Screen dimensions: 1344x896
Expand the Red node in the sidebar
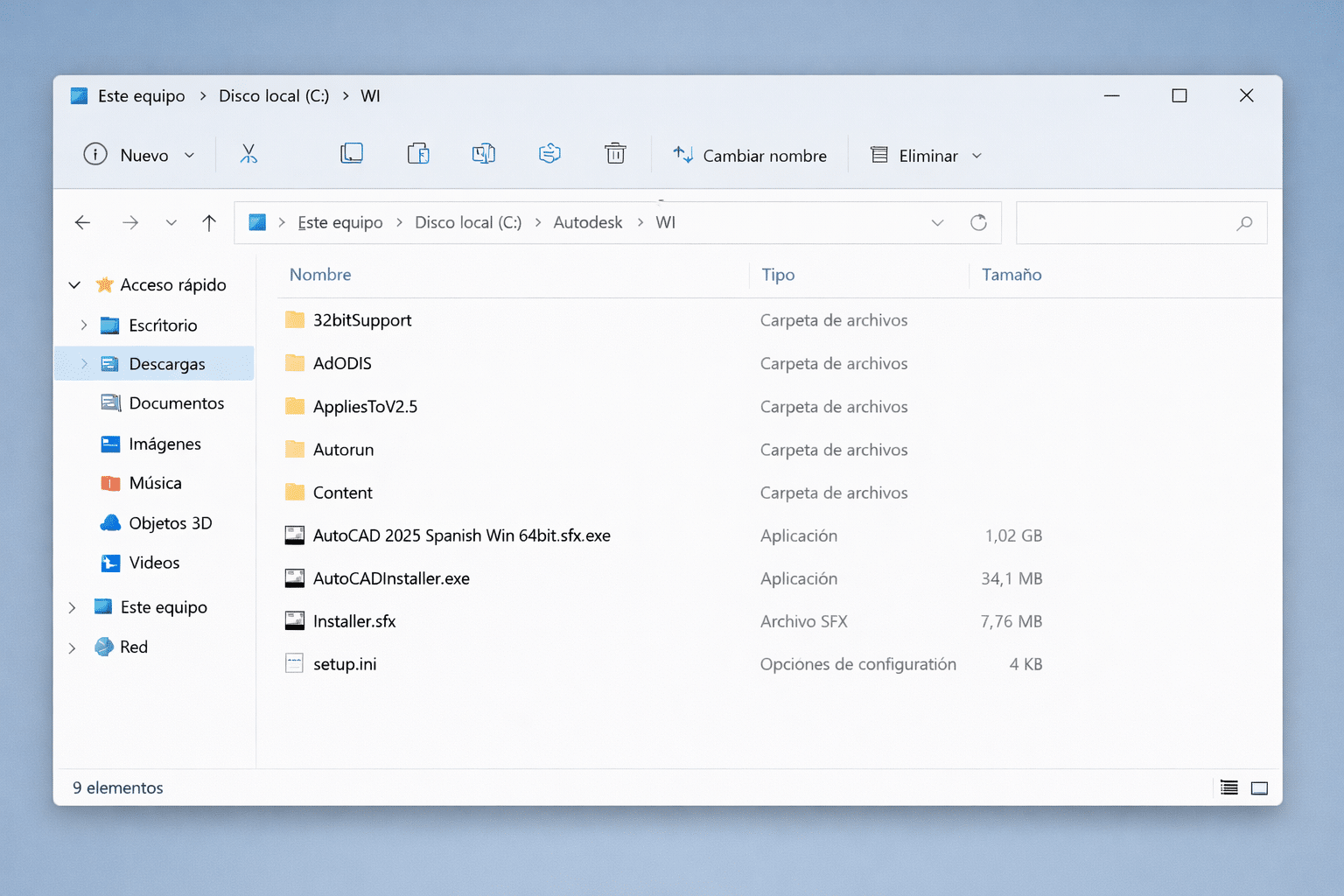[x=72, y=647]
